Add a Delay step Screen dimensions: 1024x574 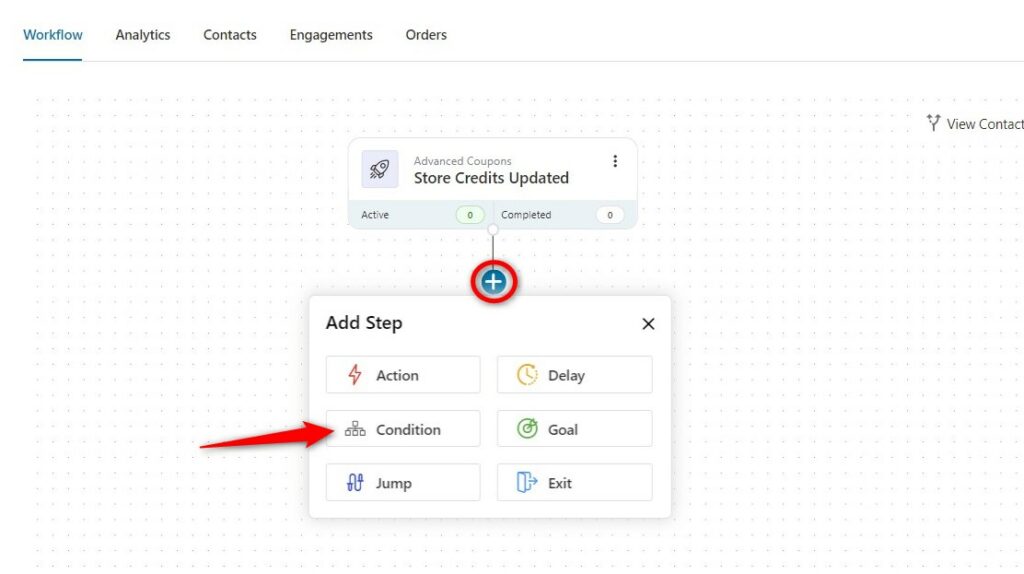574,375
